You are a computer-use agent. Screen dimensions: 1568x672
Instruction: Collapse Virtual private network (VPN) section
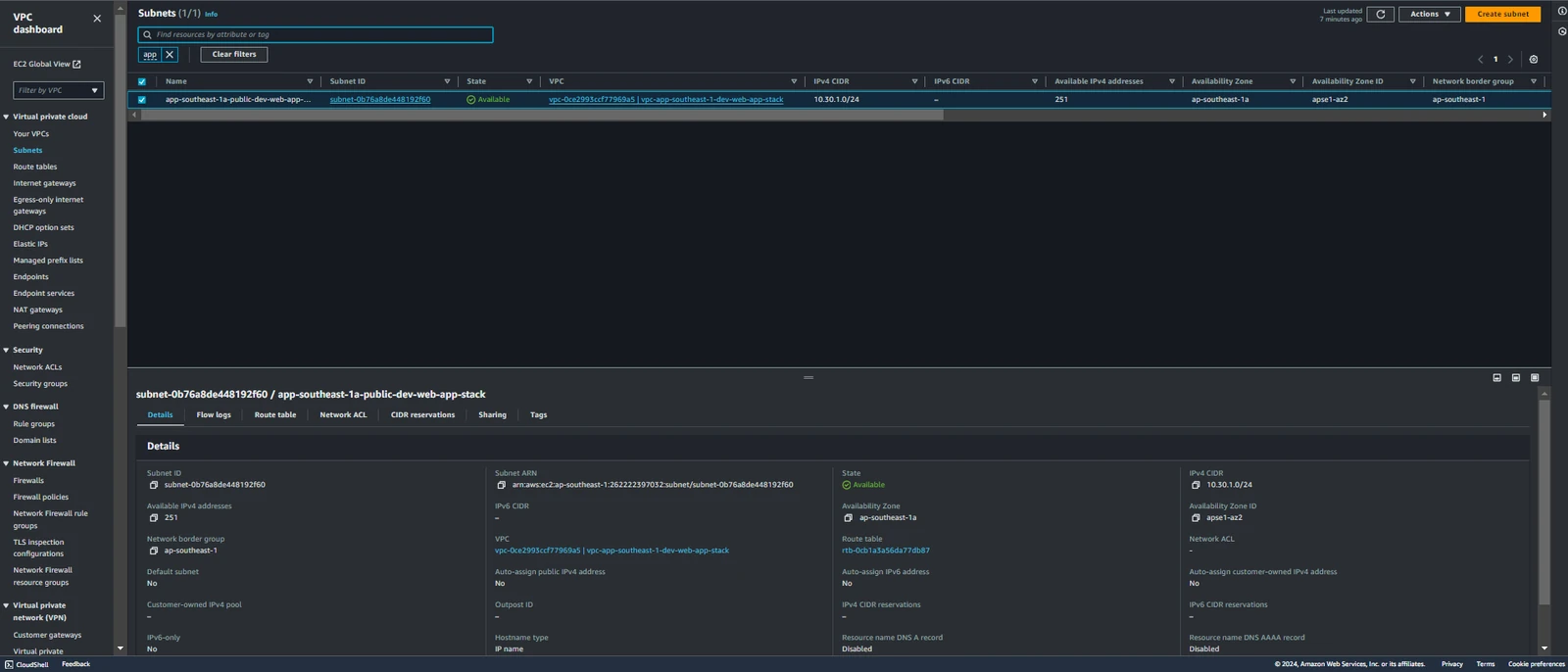click(6, 605)
